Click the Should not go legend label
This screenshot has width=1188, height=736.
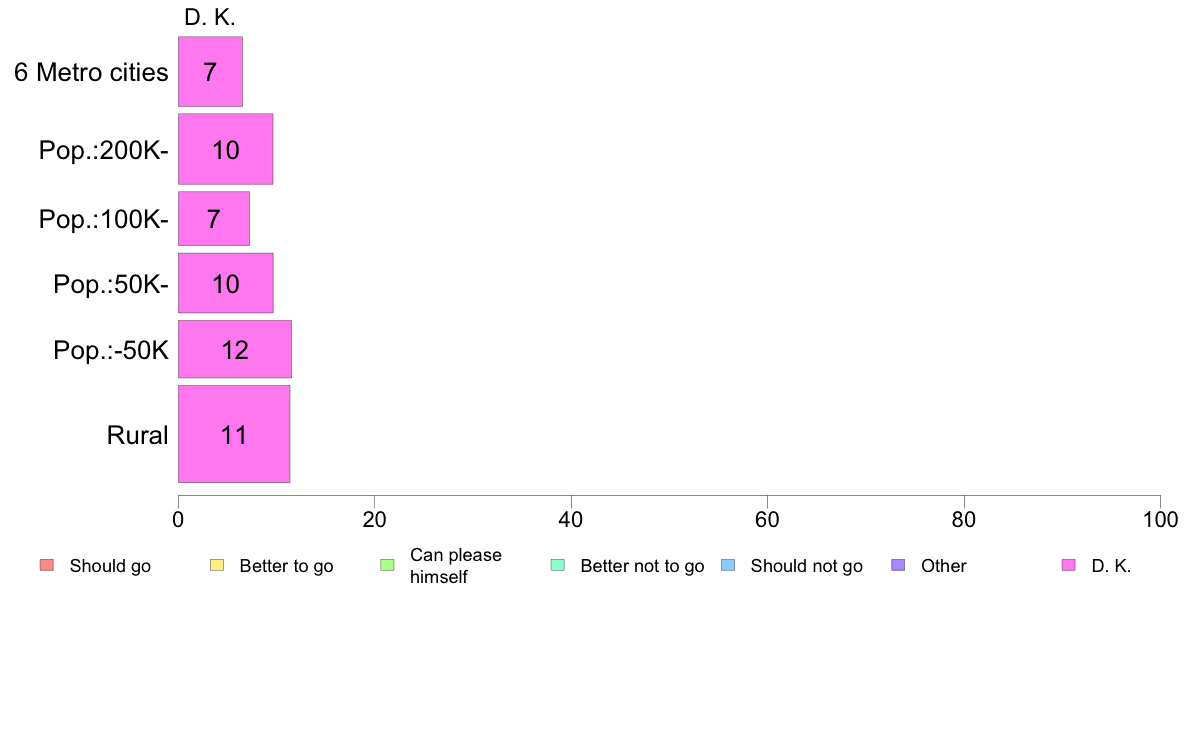[806, 566]
